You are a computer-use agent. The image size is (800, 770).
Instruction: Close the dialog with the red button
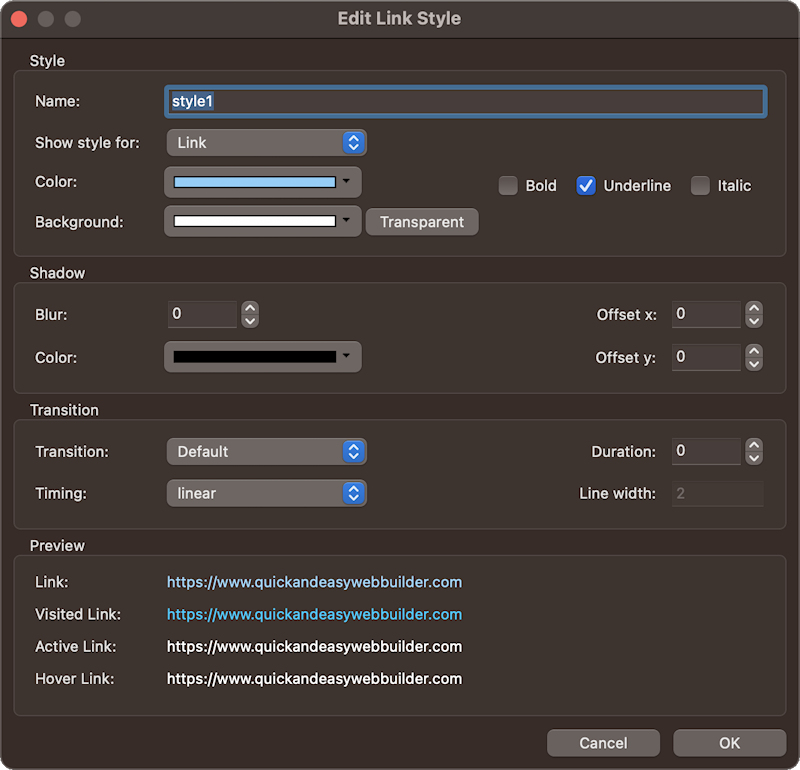[x=19, y=19]
